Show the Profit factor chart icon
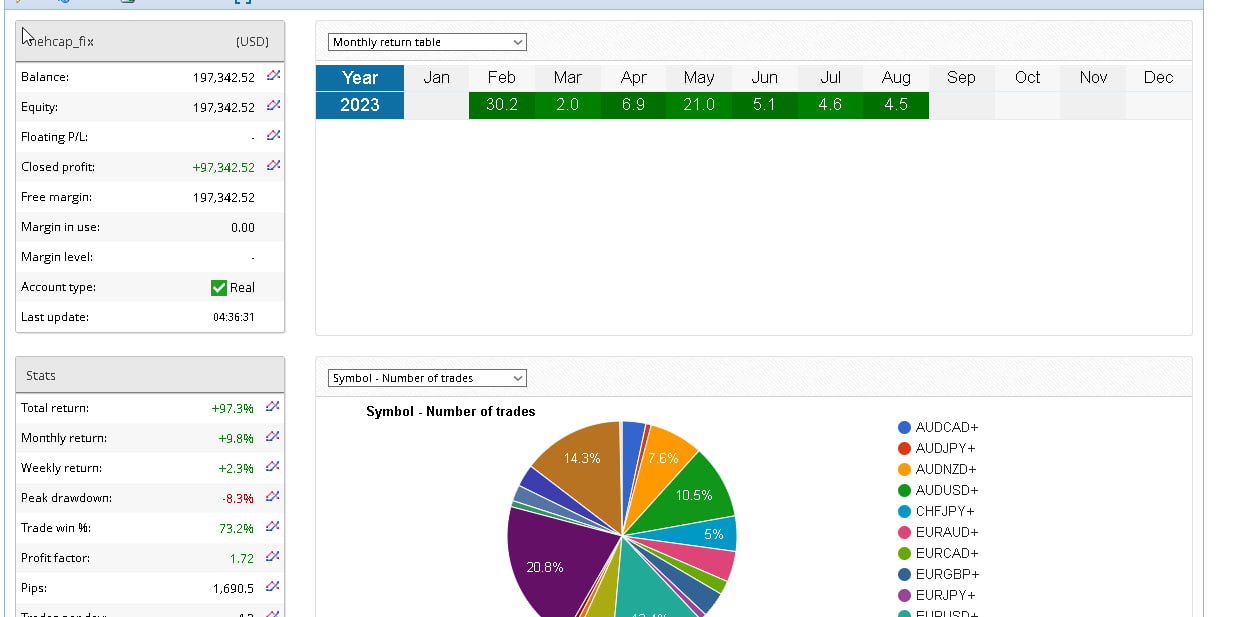1233x617 pixels. tap(273, 557)
